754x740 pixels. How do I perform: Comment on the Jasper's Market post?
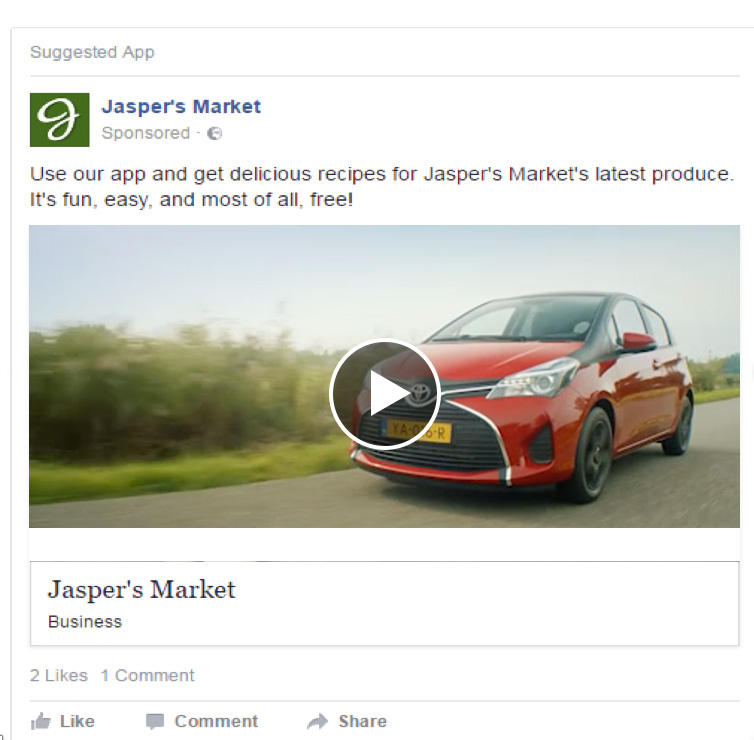tap(202, 721)
